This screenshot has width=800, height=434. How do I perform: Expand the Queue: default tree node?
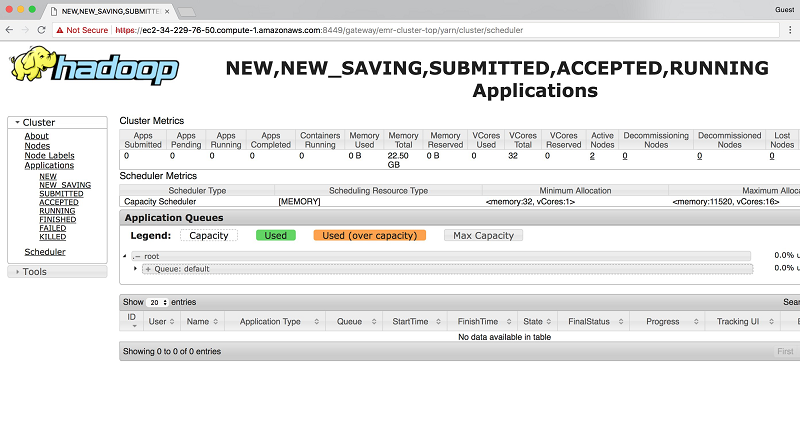click(148, 269)
